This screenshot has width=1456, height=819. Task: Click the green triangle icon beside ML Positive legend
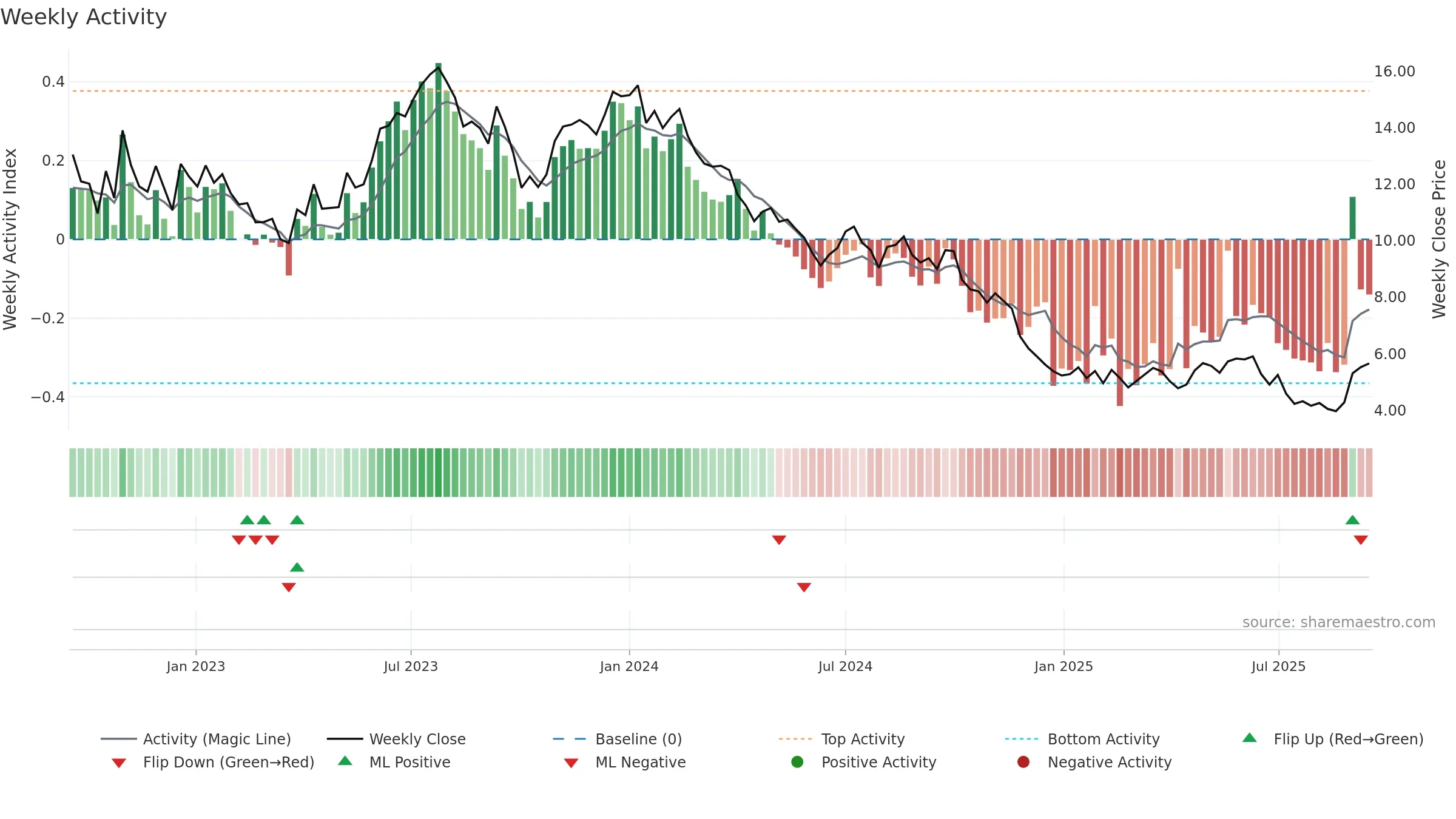click(x=345, y=761)
